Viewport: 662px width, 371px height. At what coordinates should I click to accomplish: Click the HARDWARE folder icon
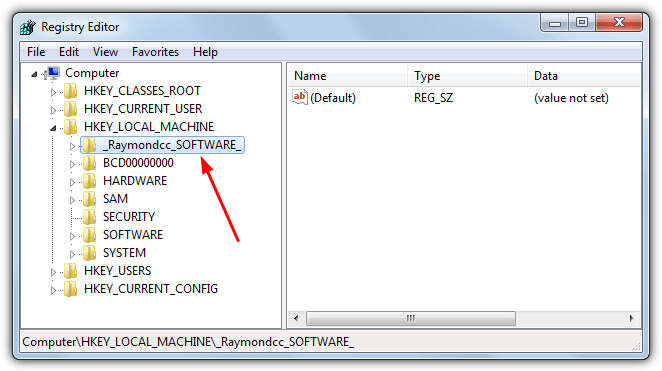(89, 181)
